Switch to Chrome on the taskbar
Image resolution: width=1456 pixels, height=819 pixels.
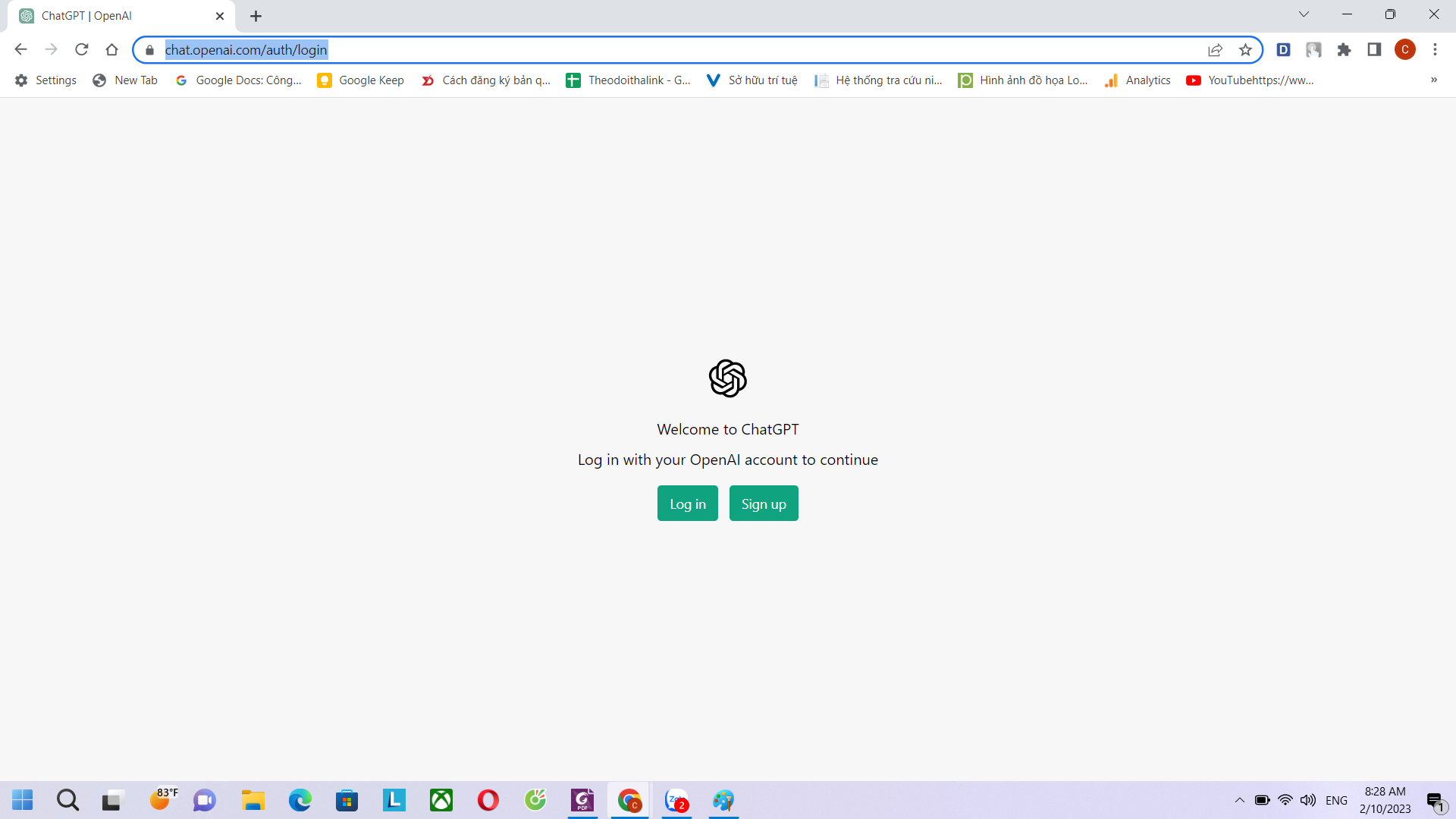tap(629, 800)
